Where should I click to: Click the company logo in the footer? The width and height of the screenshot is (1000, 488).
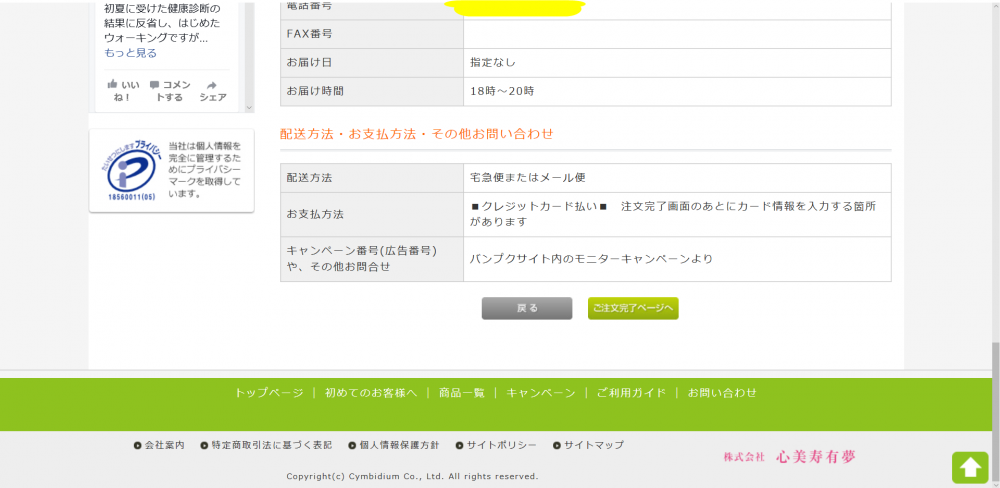790,457
